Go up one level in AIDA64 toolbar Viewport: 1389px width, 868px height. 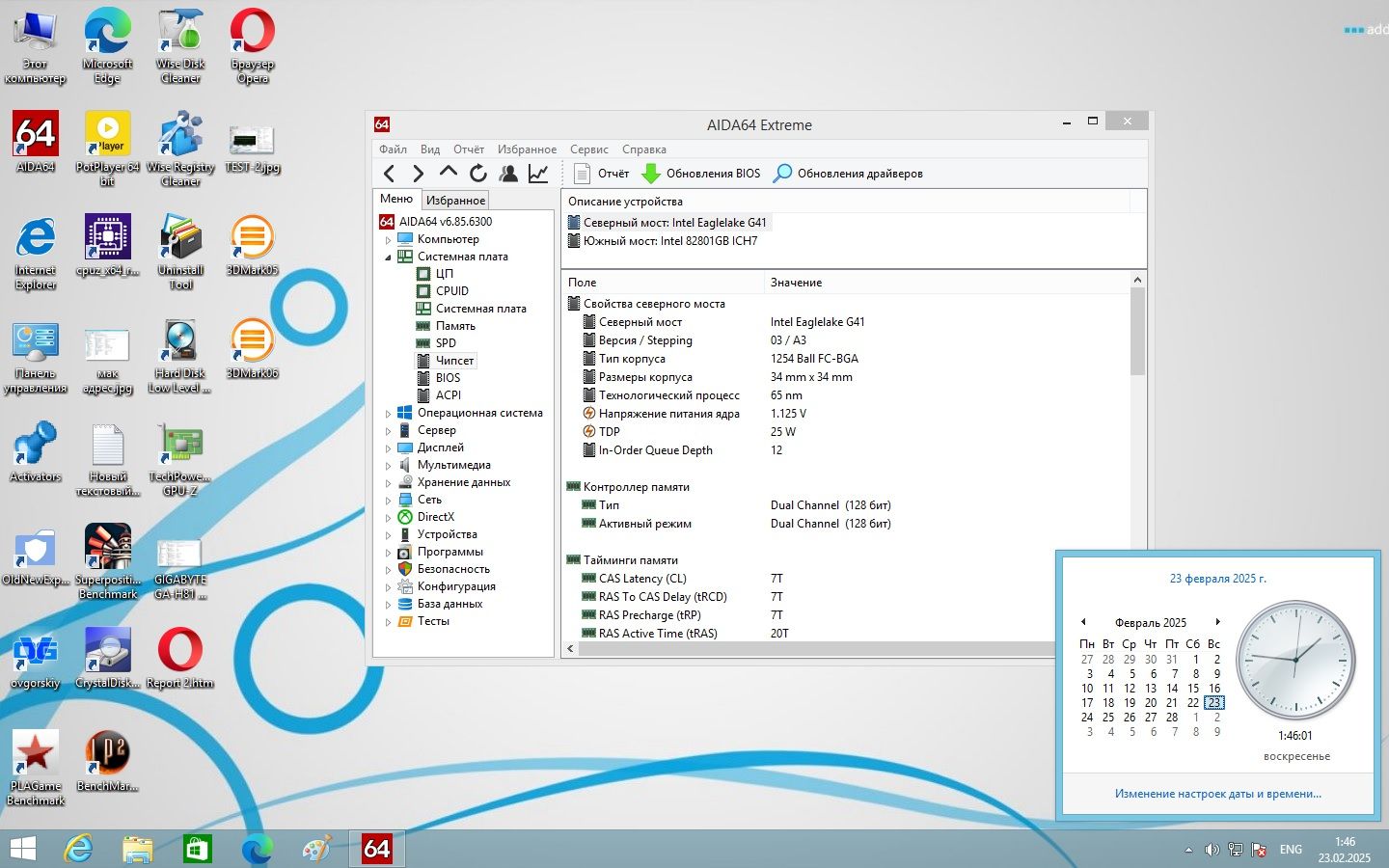click(x=448, y=173)
